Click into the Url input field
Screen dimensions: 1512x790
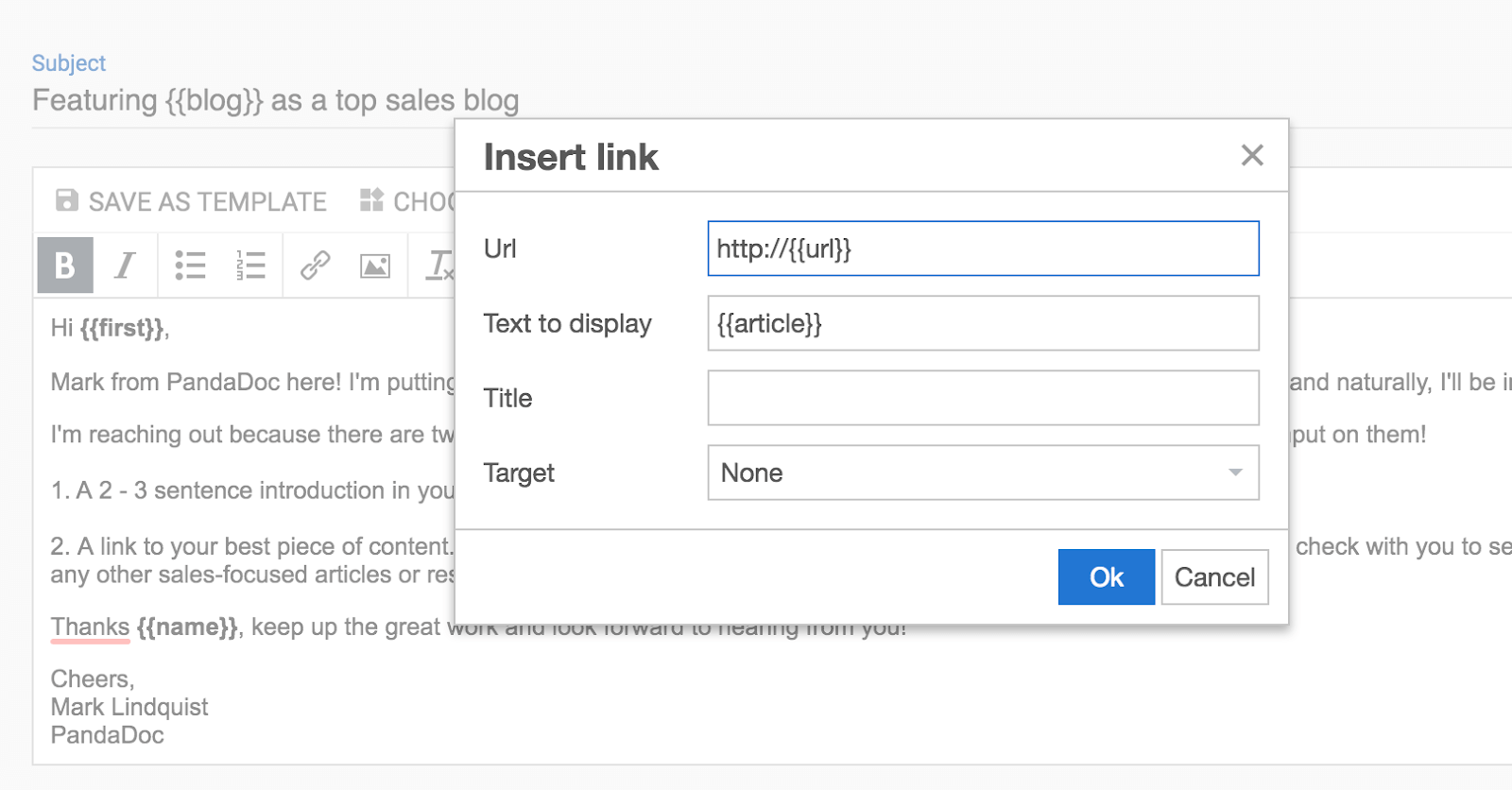(x=983, y=249)
